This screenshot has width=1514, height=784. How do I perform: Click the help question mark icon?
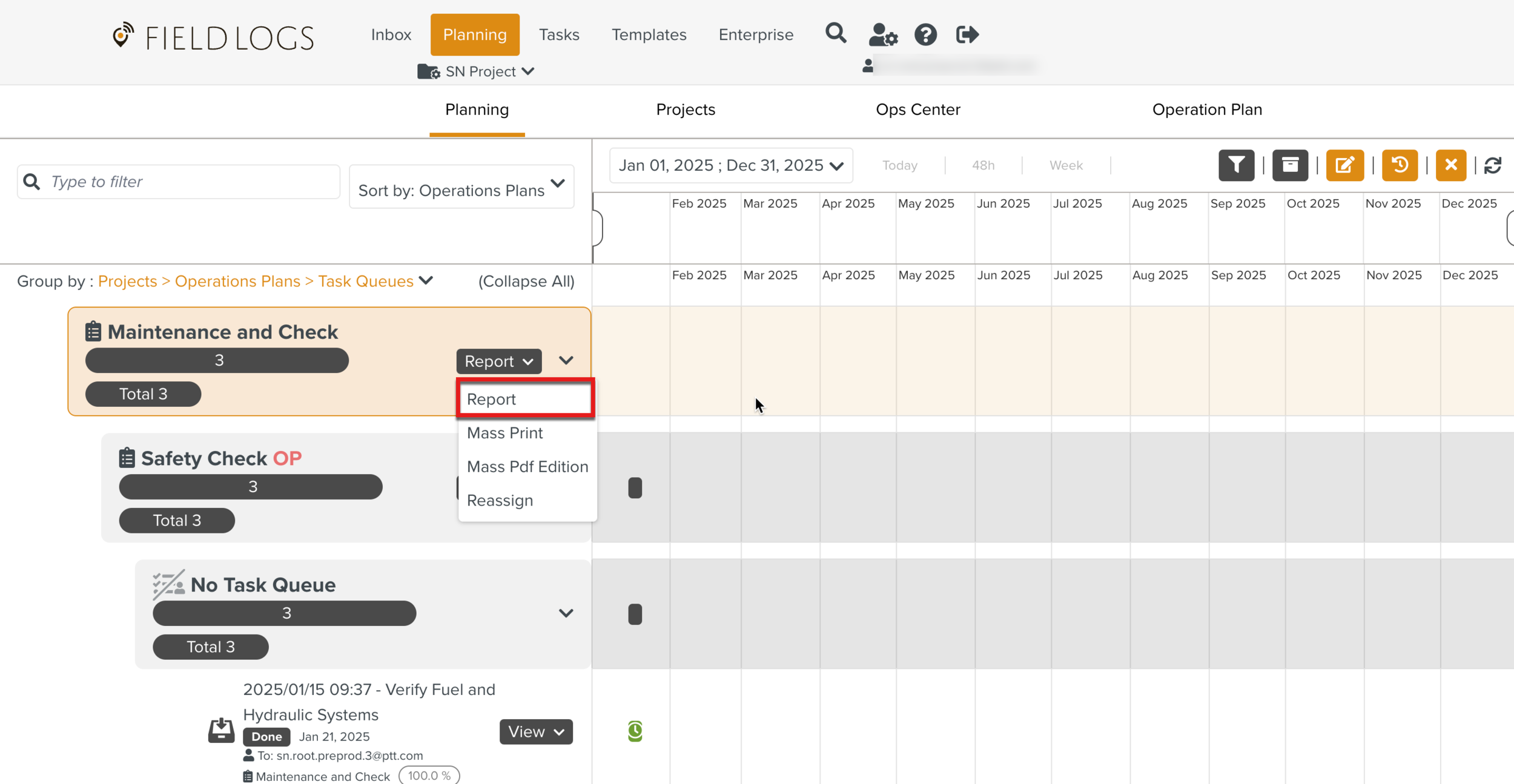(925, 35)
